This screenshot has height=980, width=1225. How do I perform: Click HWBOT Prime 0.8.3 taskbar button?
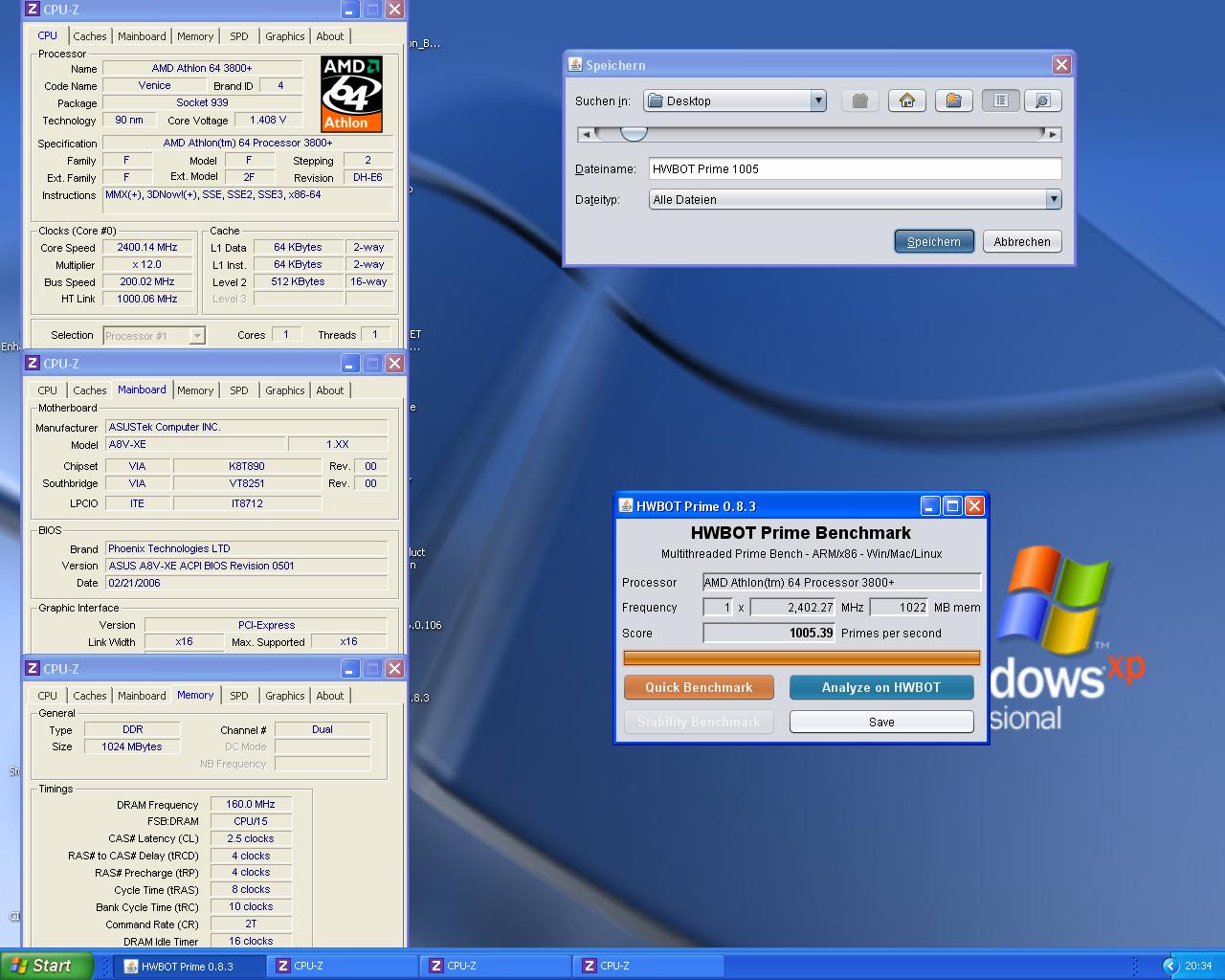pyautogui.click(x=189, y=966)
